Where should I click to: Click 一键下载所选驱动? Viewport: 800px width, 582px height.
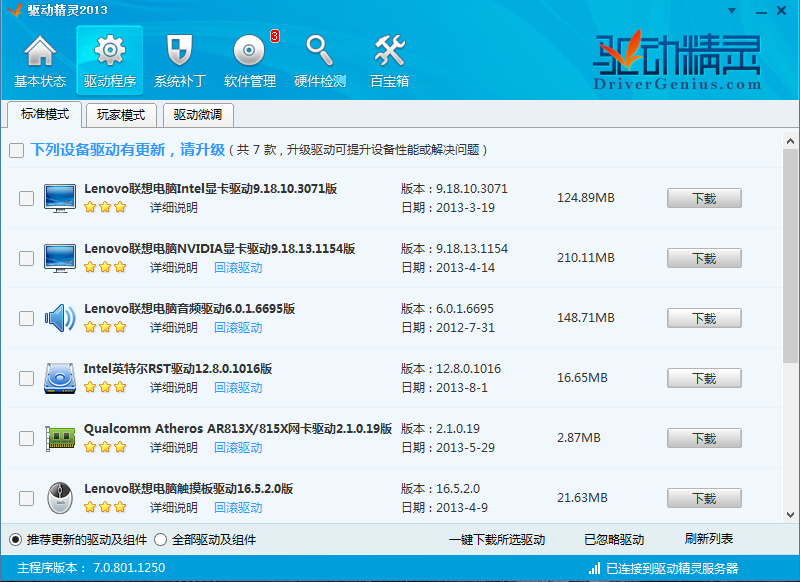click(x=497, y=540)
